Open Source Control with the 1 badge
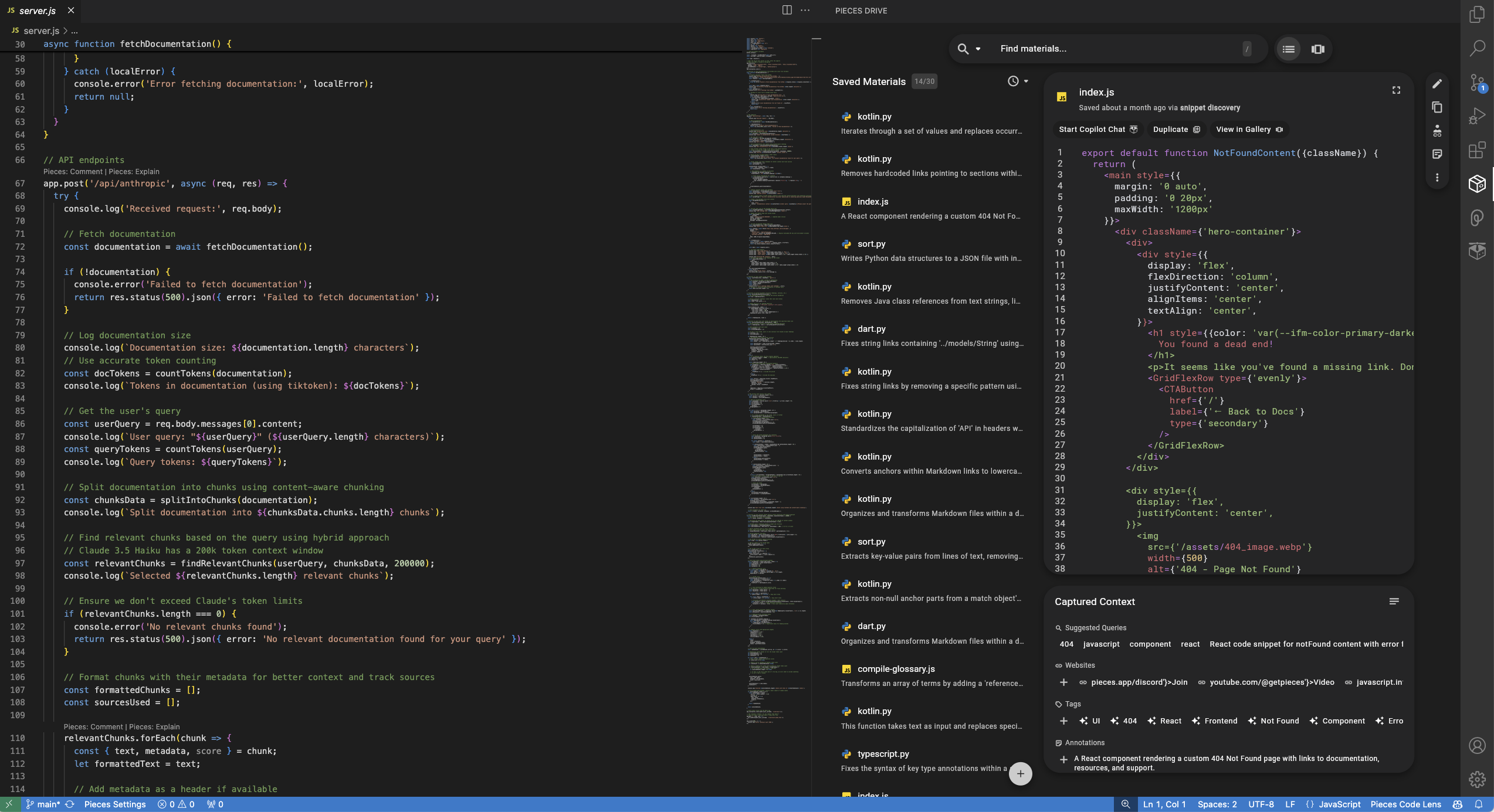The width and height of the screenshot is (1494, 812). tap(1477, 83)
